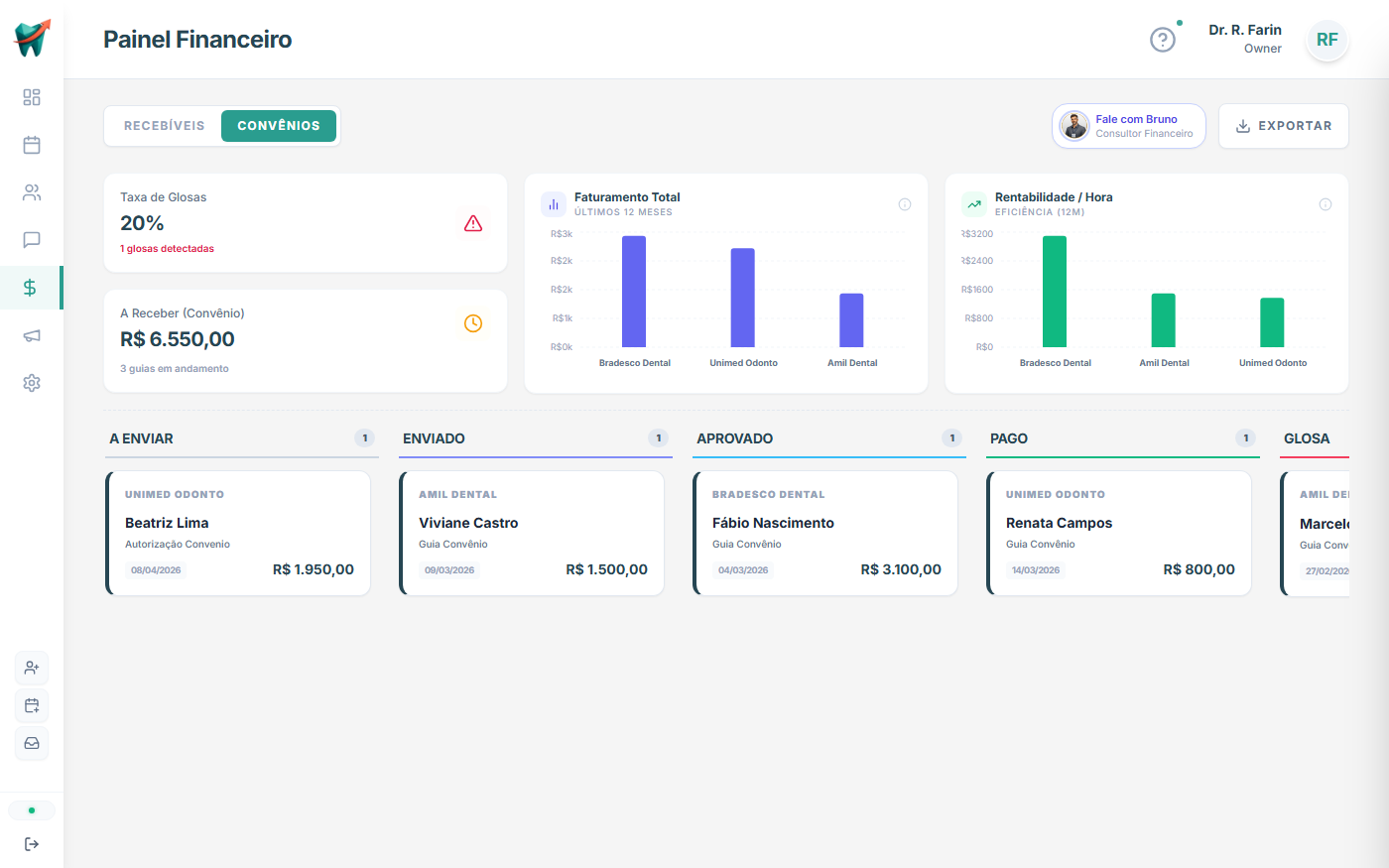Viewport: 1389px width, 868px height.
Task: Open the RF user avatar menu
Action: tap(1326, 40)
